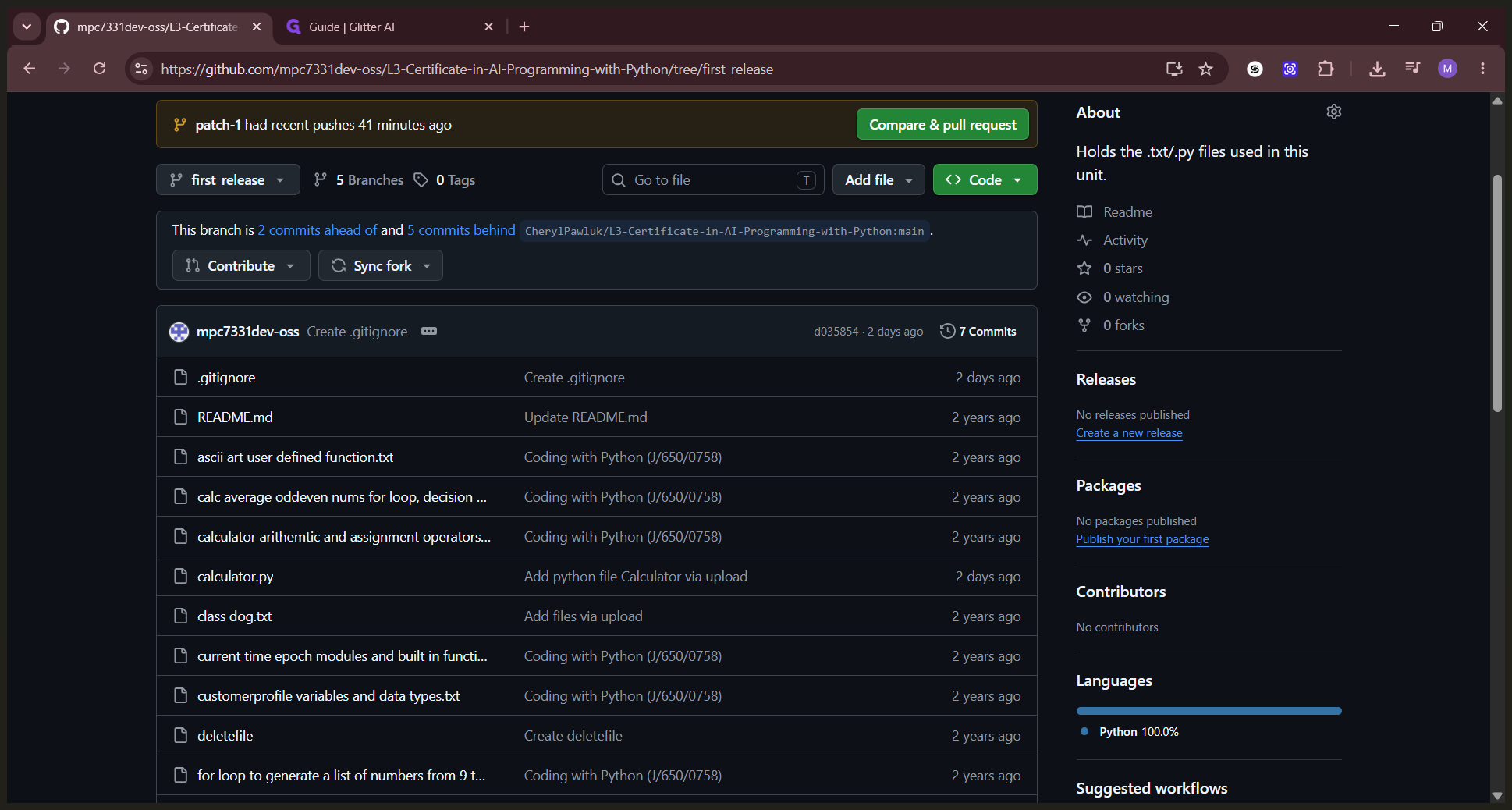
Task: Click the browser address bar URL
Action: pyautogui.click(x=467, y=69)
